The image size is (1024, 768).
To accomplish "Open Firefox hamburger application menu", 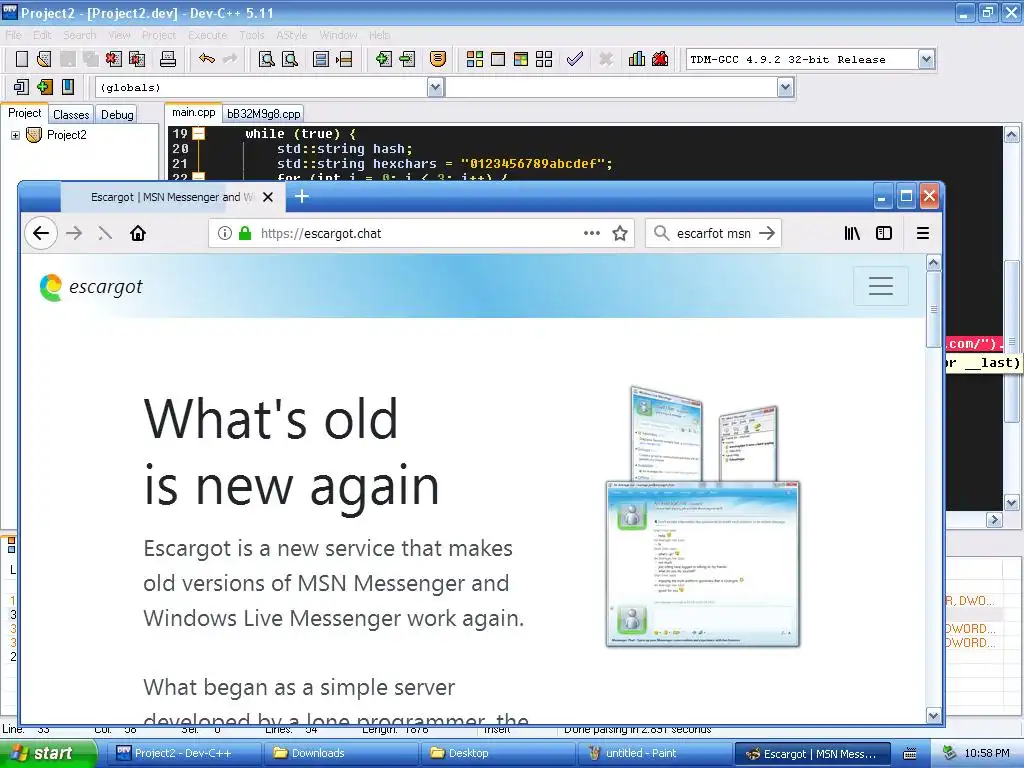I will tap(923, 233).
